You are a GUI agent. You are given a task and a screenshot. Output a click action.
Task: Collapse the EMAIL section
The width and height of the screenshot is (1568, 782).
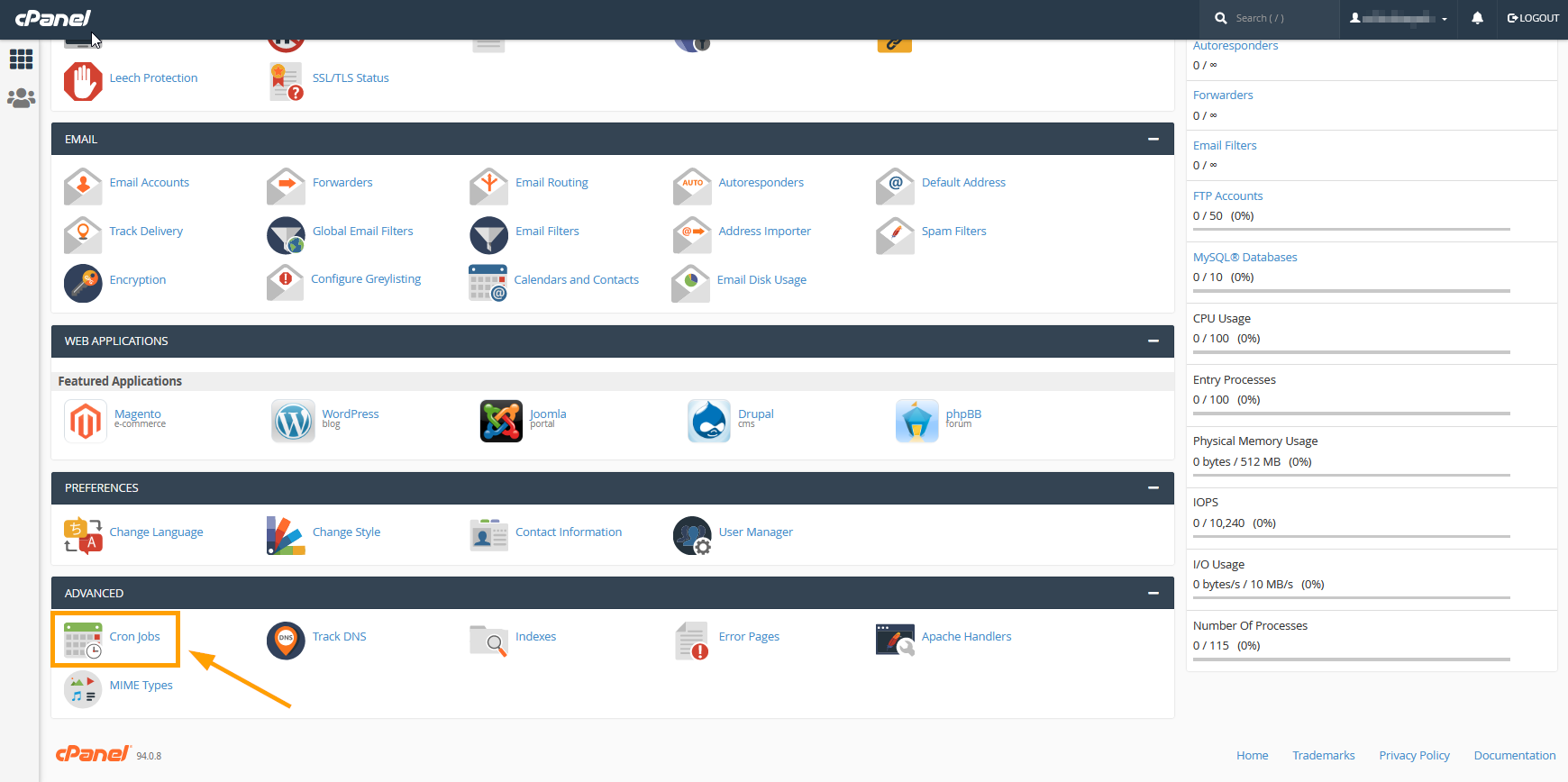[x=1153, y=139]
